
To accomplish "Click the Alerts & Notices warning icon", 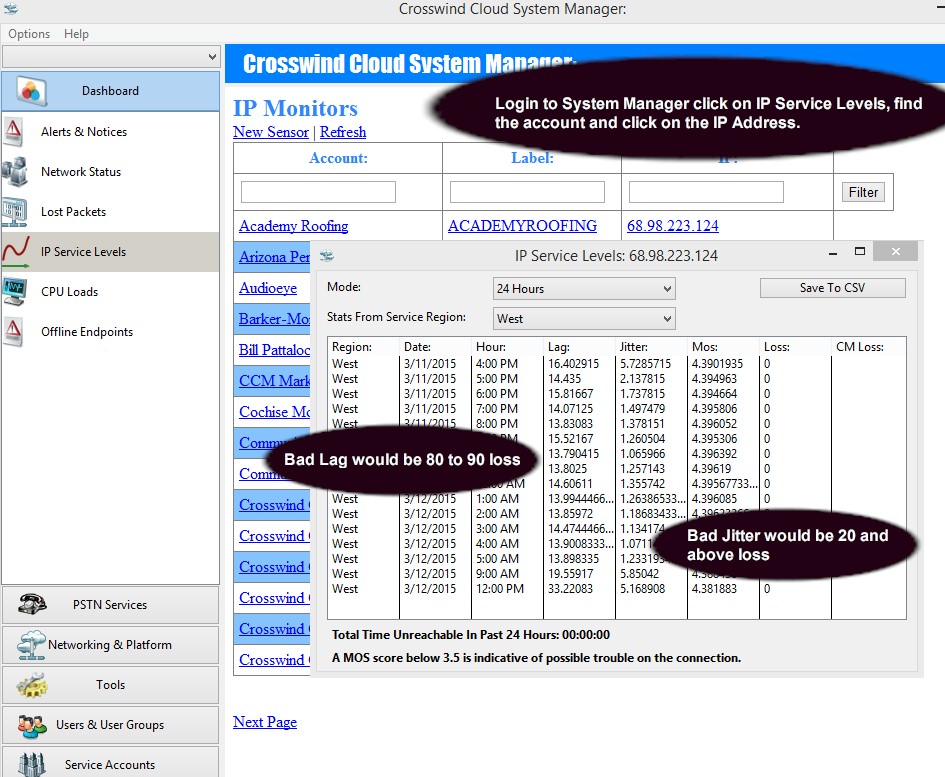I will 15,132.
